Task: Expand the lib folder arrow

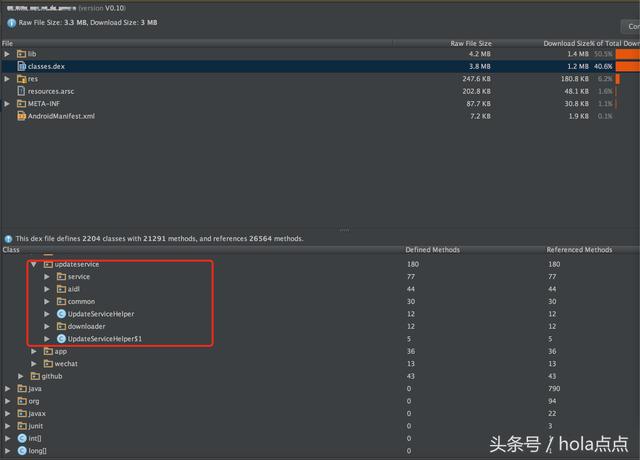Action: pyautogui.click(x=7, y=54)
